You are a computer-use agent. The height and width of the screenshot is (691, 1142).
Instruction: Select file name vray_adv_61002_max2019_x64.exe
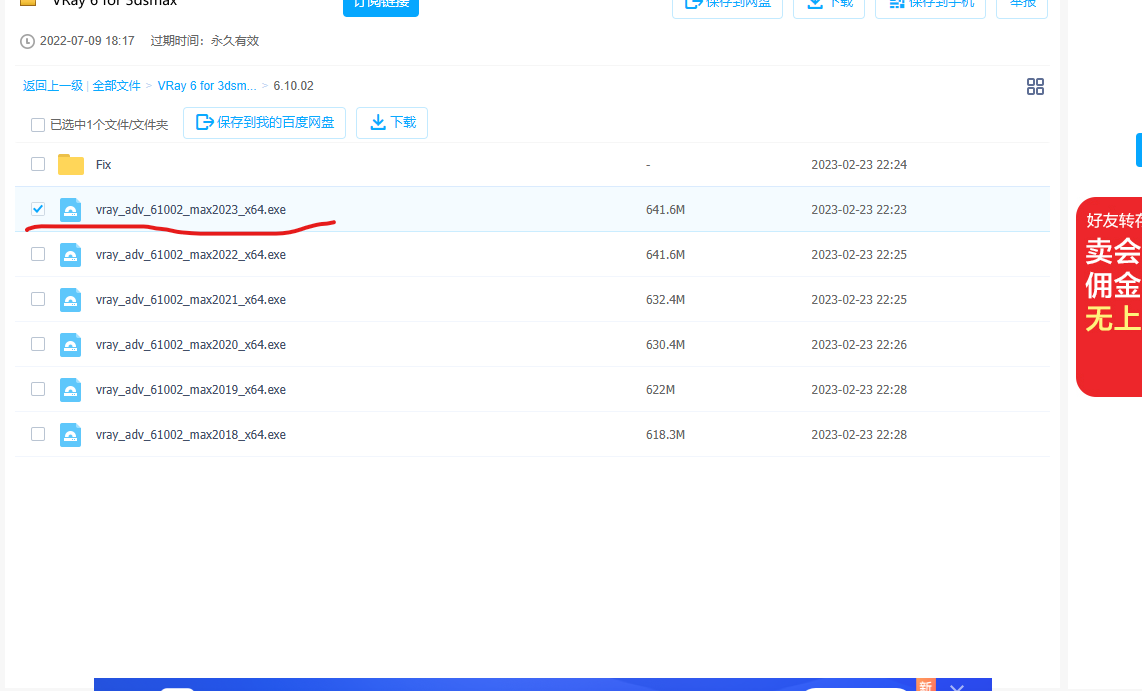[191, 390]
